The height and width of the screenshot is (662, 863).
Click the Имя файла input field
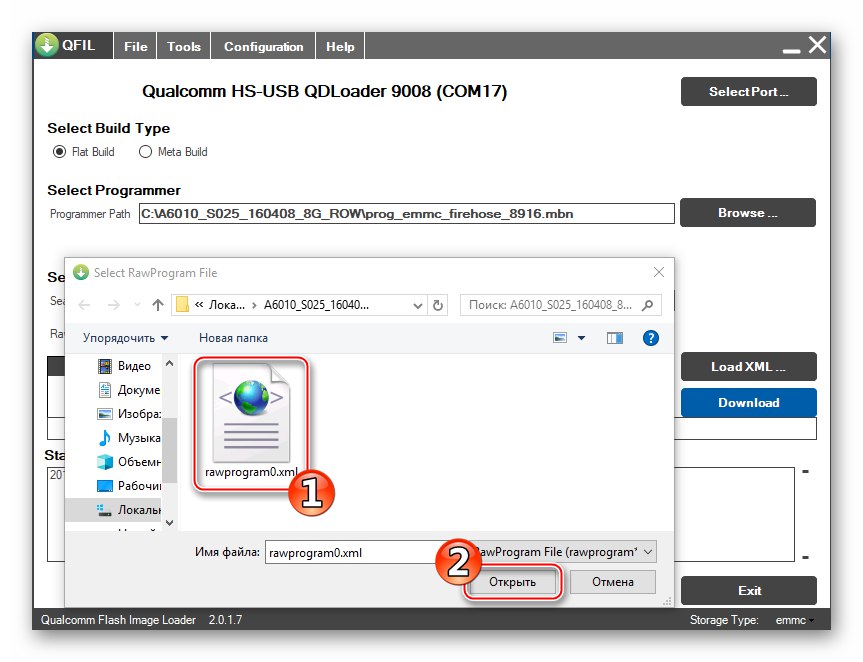(358, 552)
